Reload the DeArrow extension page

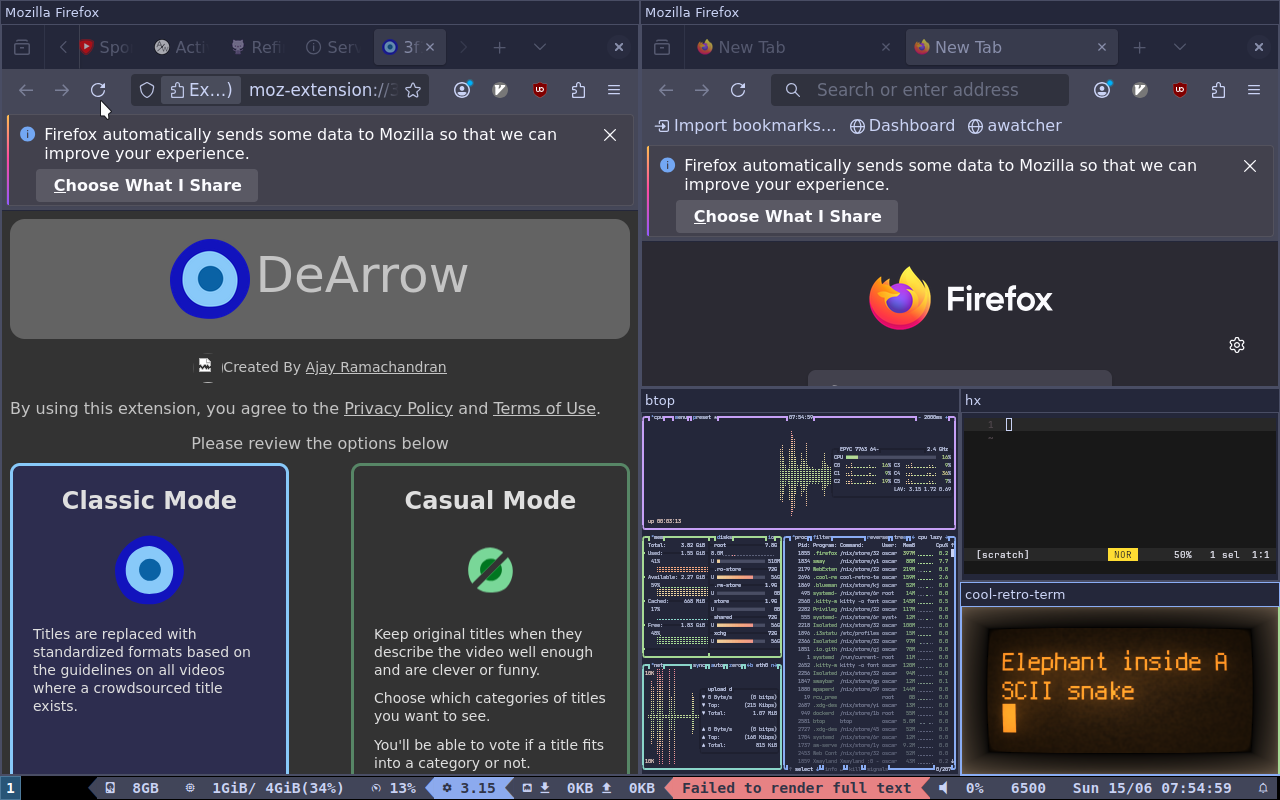98,90
